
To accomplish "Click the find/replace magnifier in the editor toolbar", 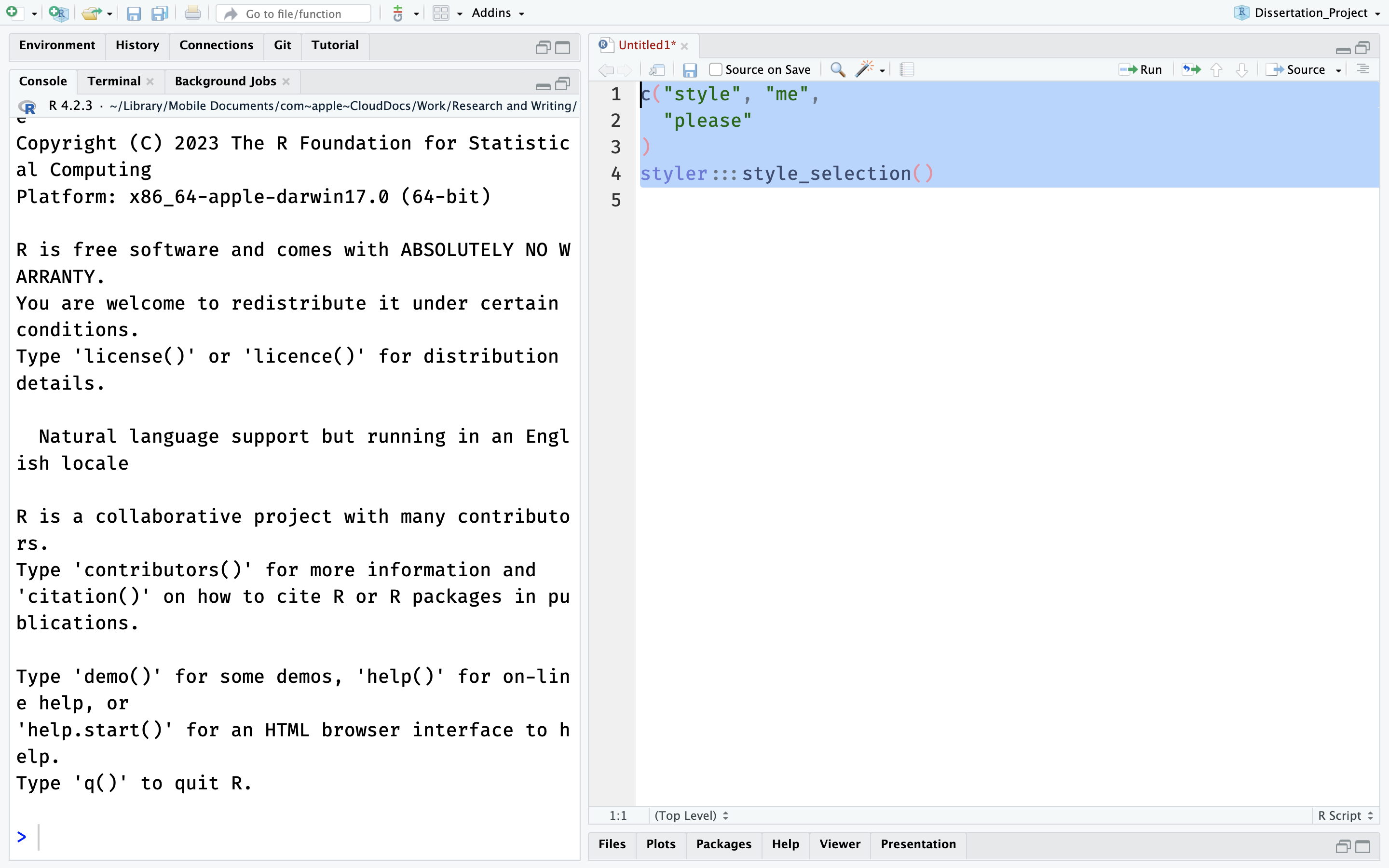I will [836, 69].
